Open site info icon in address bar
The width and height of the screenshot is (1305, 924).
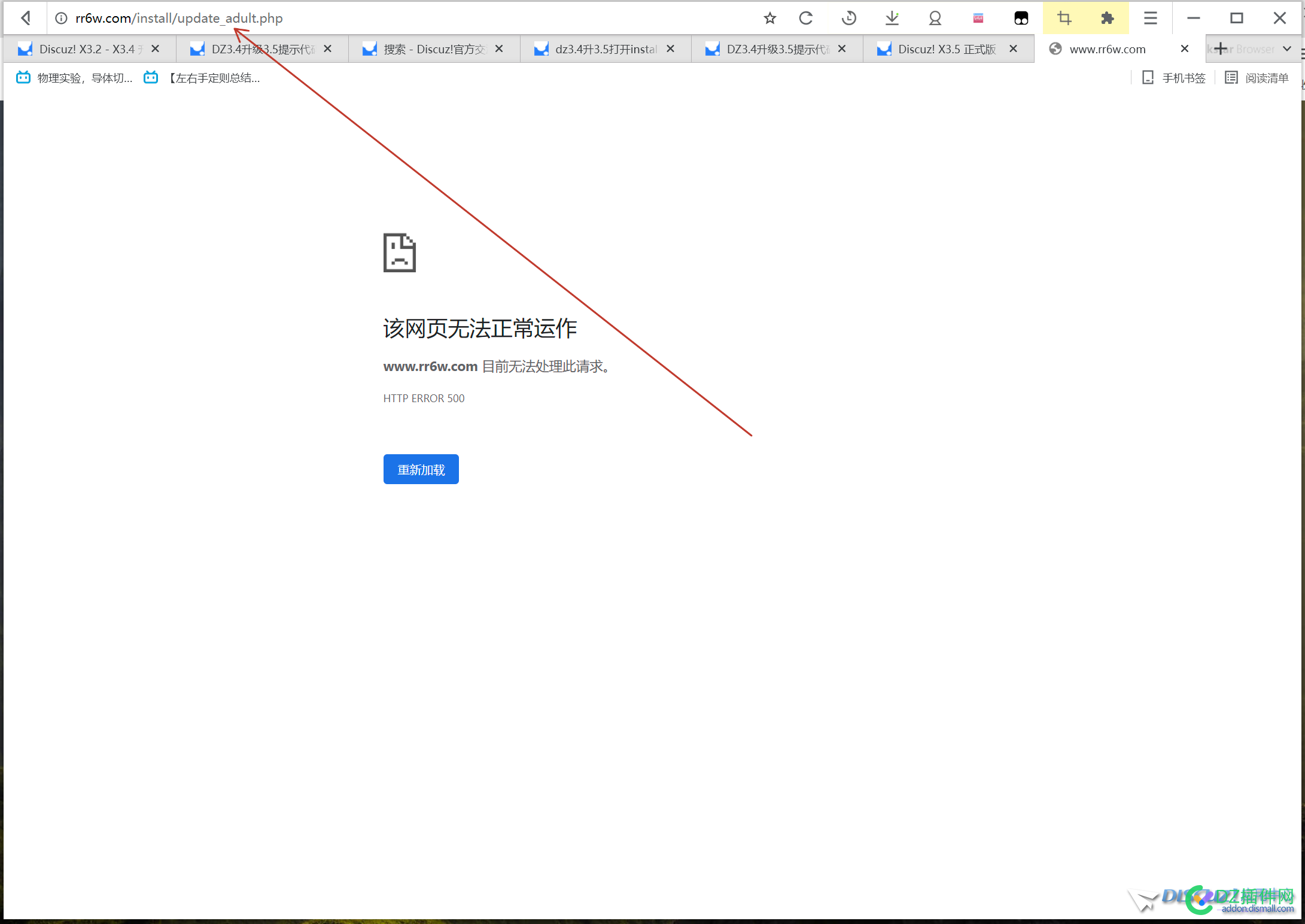coord(61,19)
